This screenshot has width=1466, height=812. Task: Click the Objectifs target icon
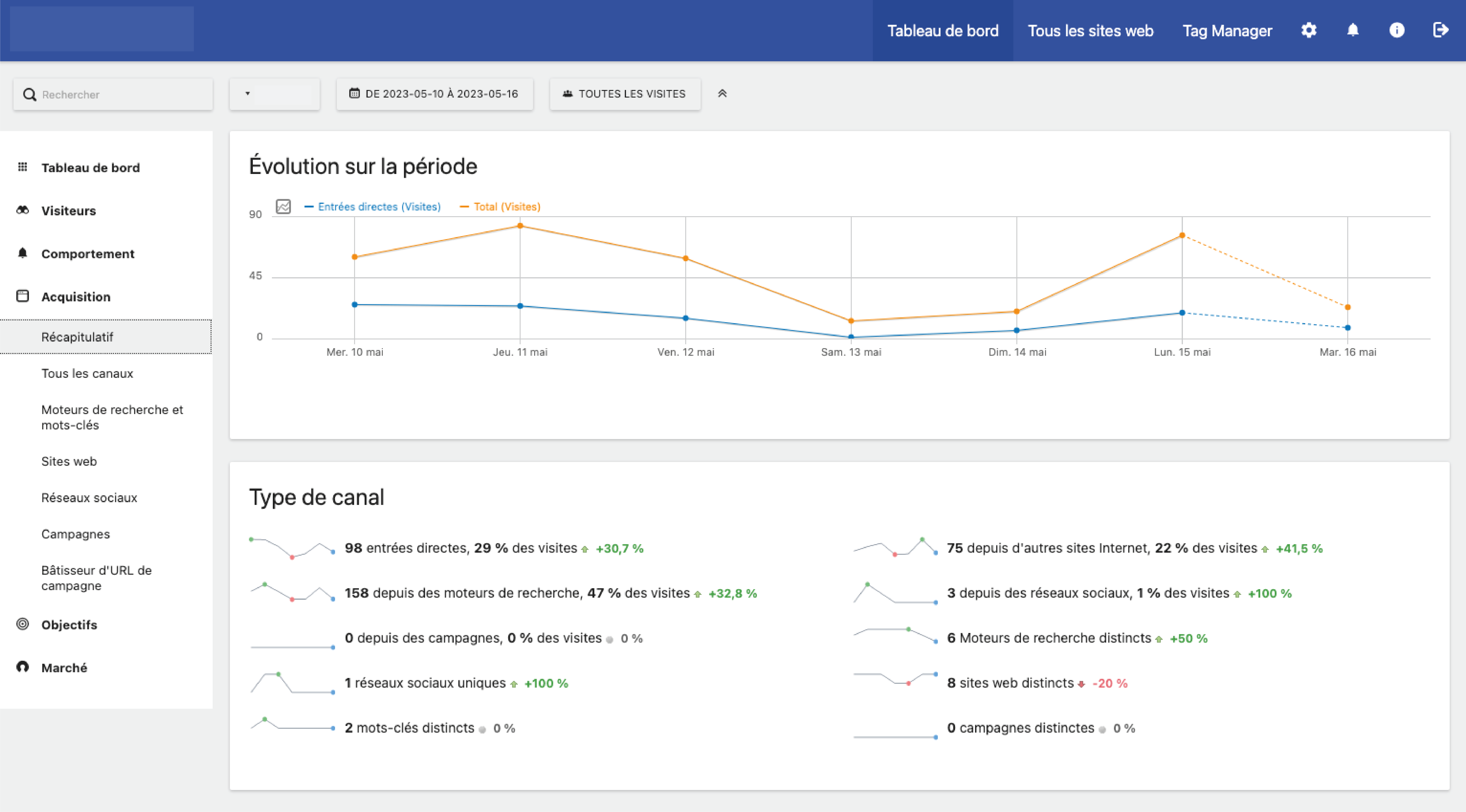click(23, 624)
